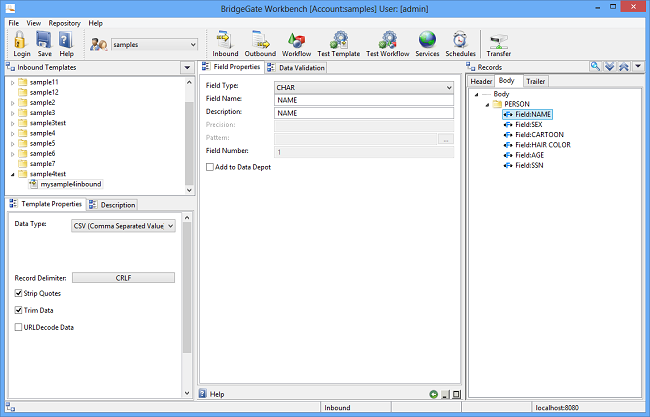
Task: Expand the sample11 folder
Action: (12, 82)
